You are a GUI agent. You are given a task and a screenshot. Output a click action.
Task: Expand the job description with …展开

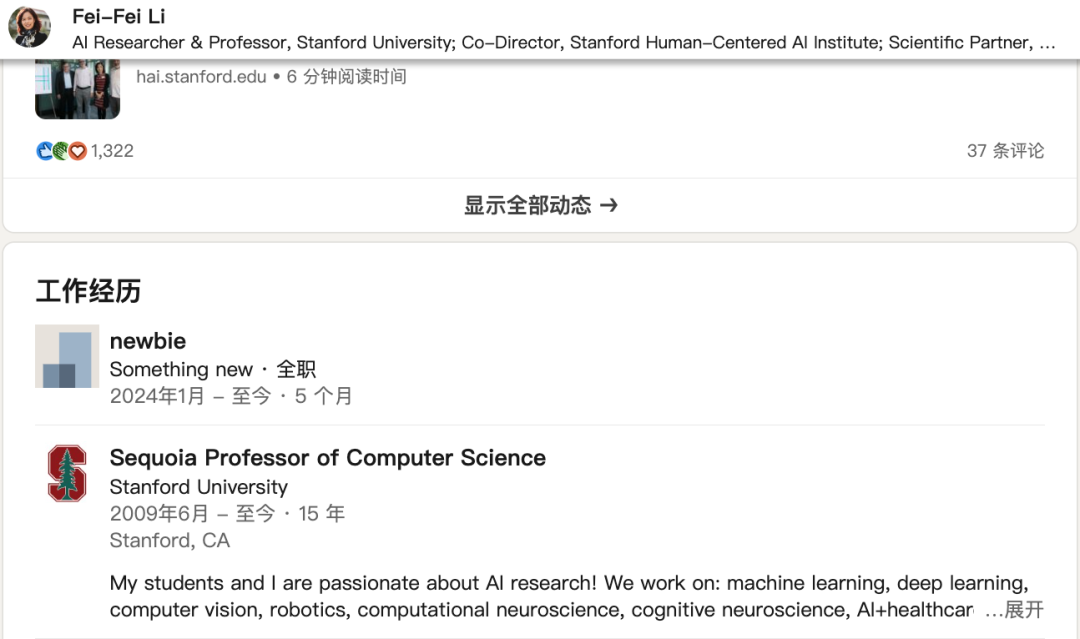[x=1015, y=610]
